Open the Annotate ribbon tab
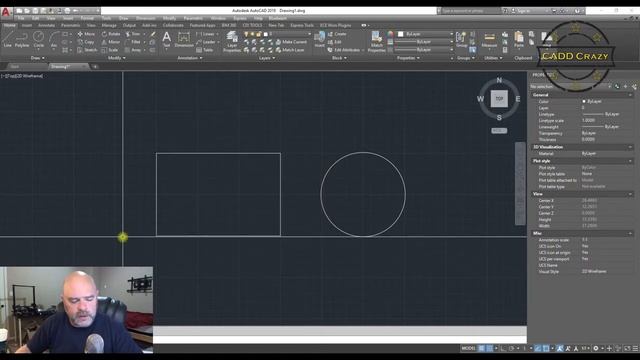Screen dimensions: 640x360 [46, 25]
